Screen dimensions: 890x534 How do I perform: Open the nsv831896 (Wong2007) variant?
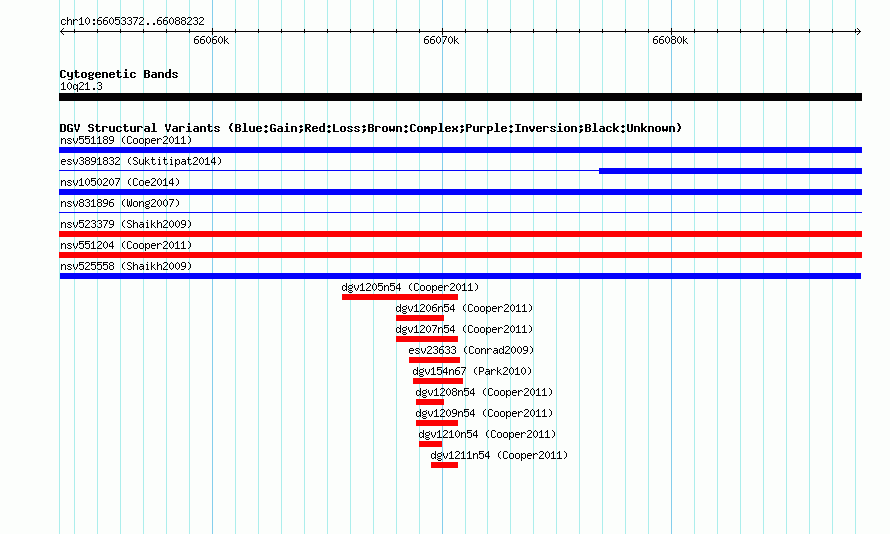point(120,203)
